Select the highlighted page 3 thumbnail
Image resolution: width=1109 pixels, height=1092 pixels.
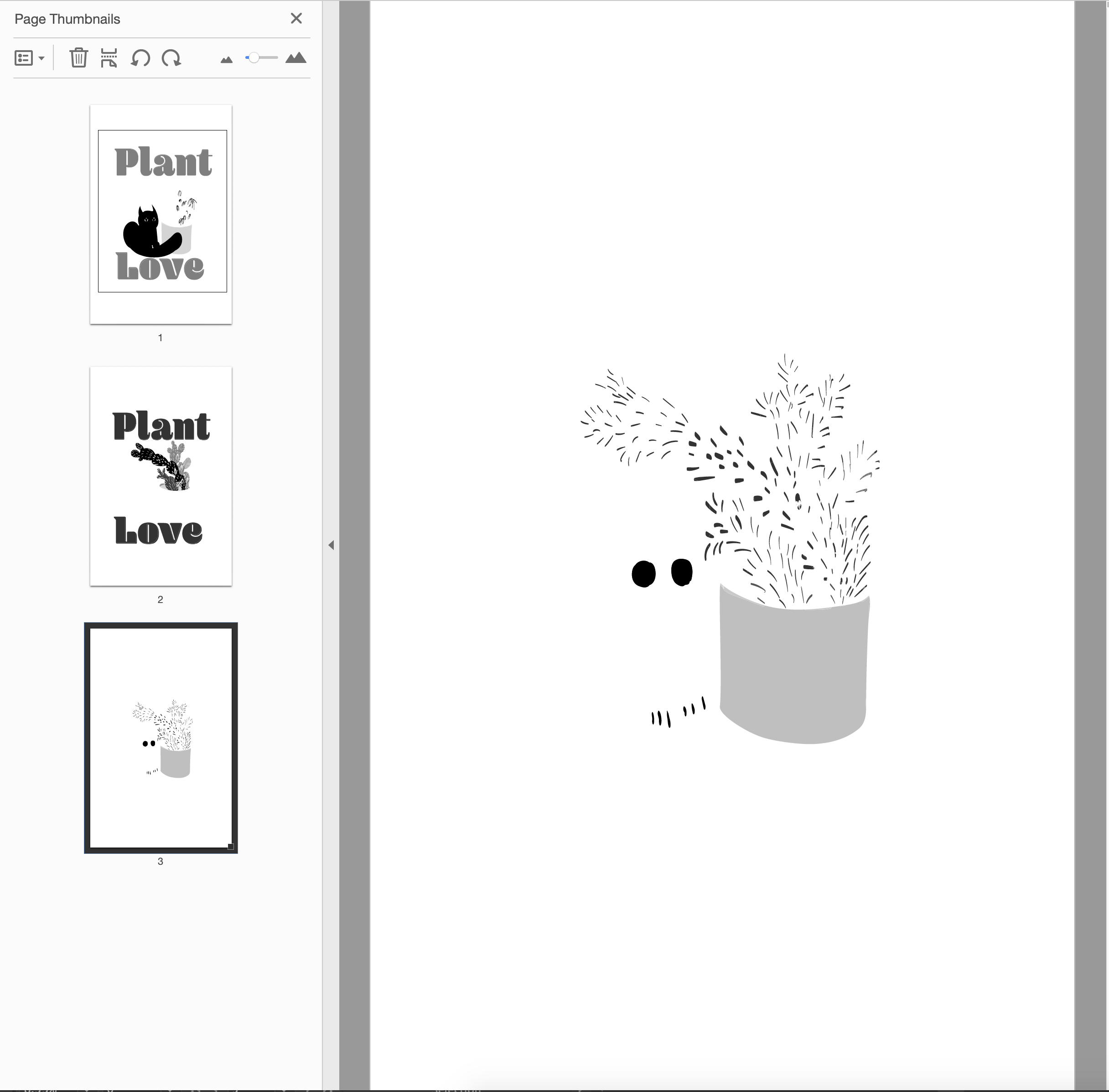point(161,738)
